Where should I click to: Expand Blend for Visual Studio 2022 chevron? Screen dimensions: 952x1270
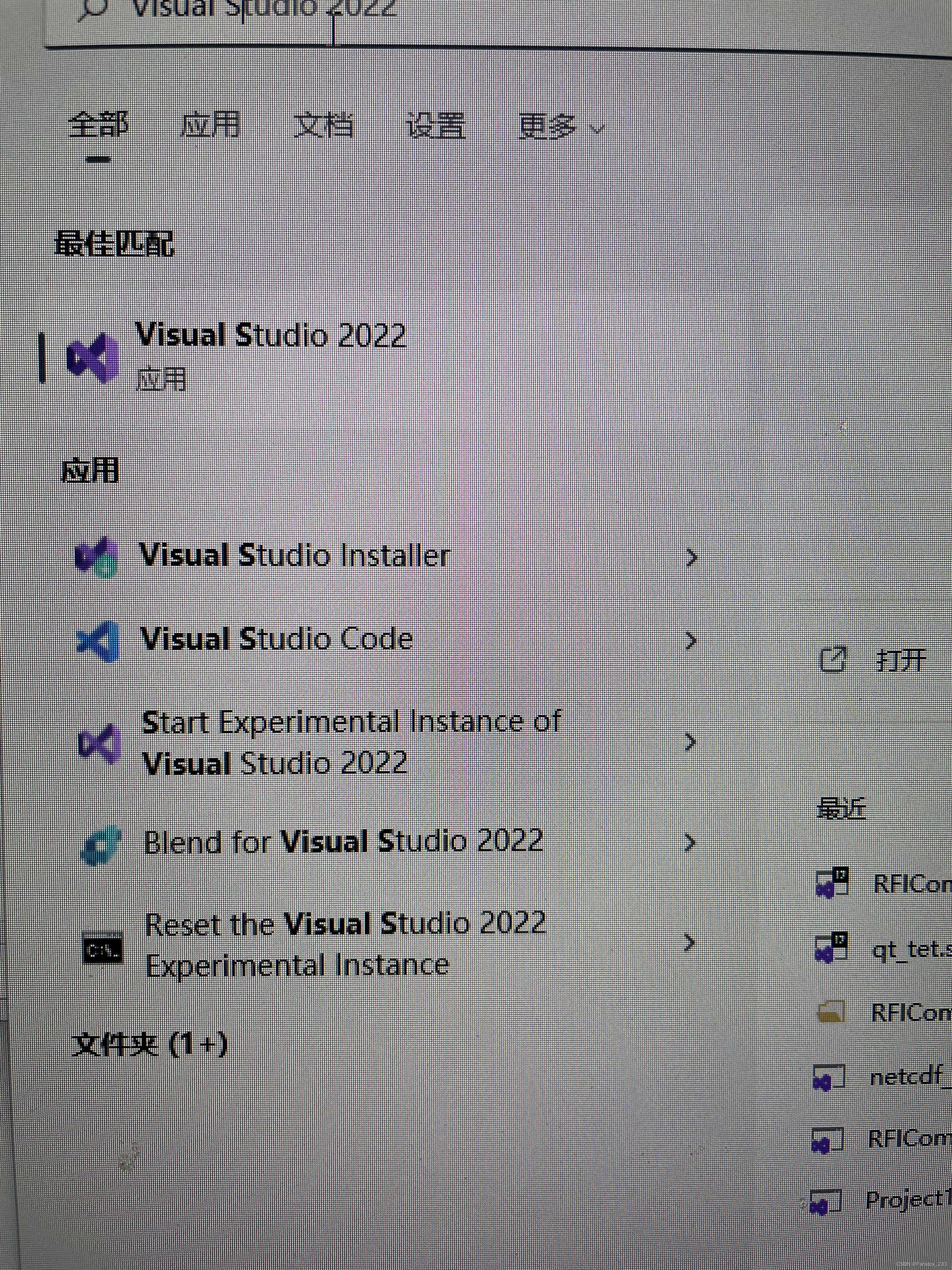click(690, 842)
